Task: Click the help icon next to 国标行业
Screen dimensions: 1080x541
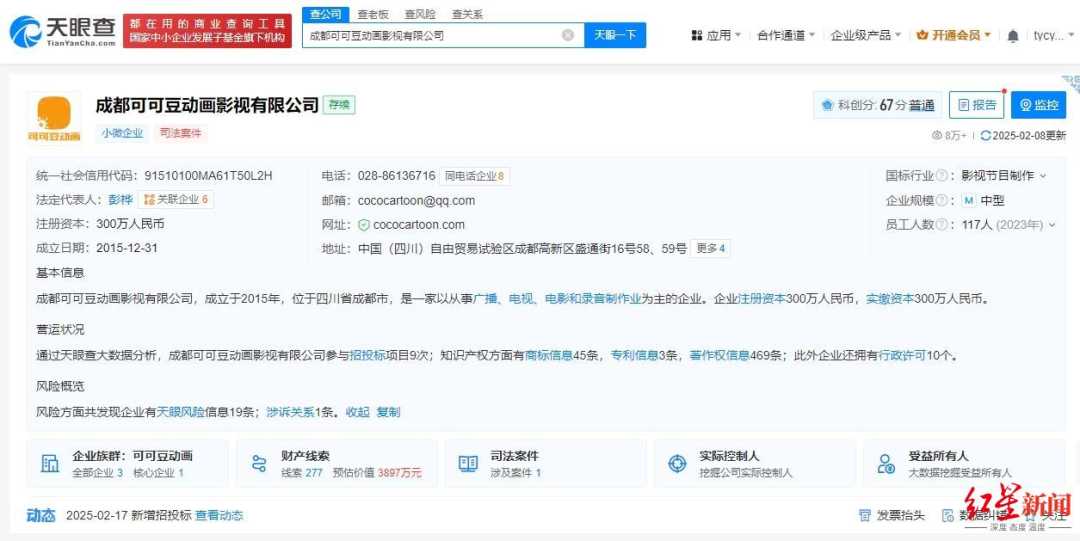Action: pyautogui.click(x=941, y=176)
